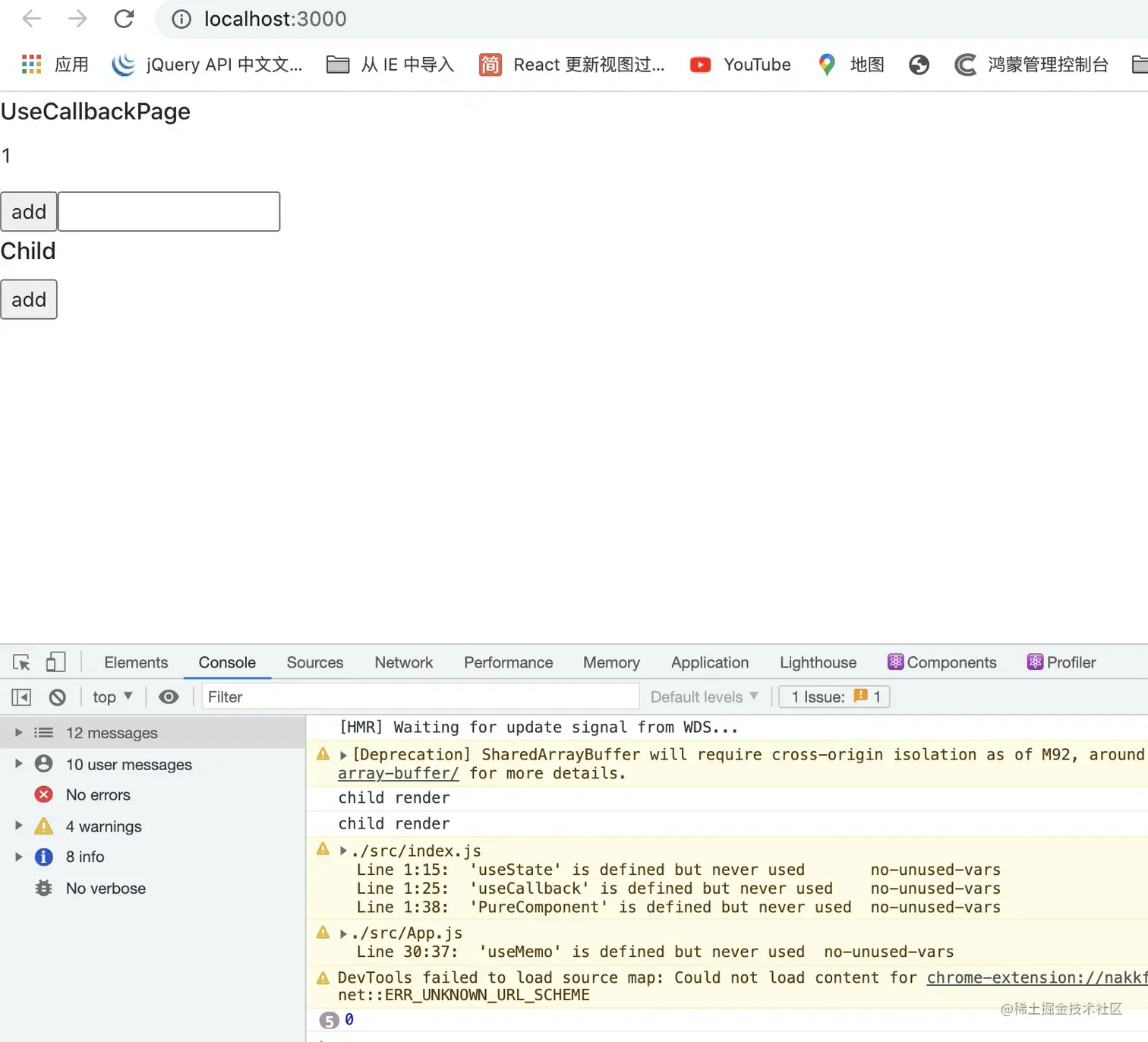The height and width of the screenshot is (1042, 1148).
Task: Reload the page with the refresh icon
Action: (x=124, y=18)
